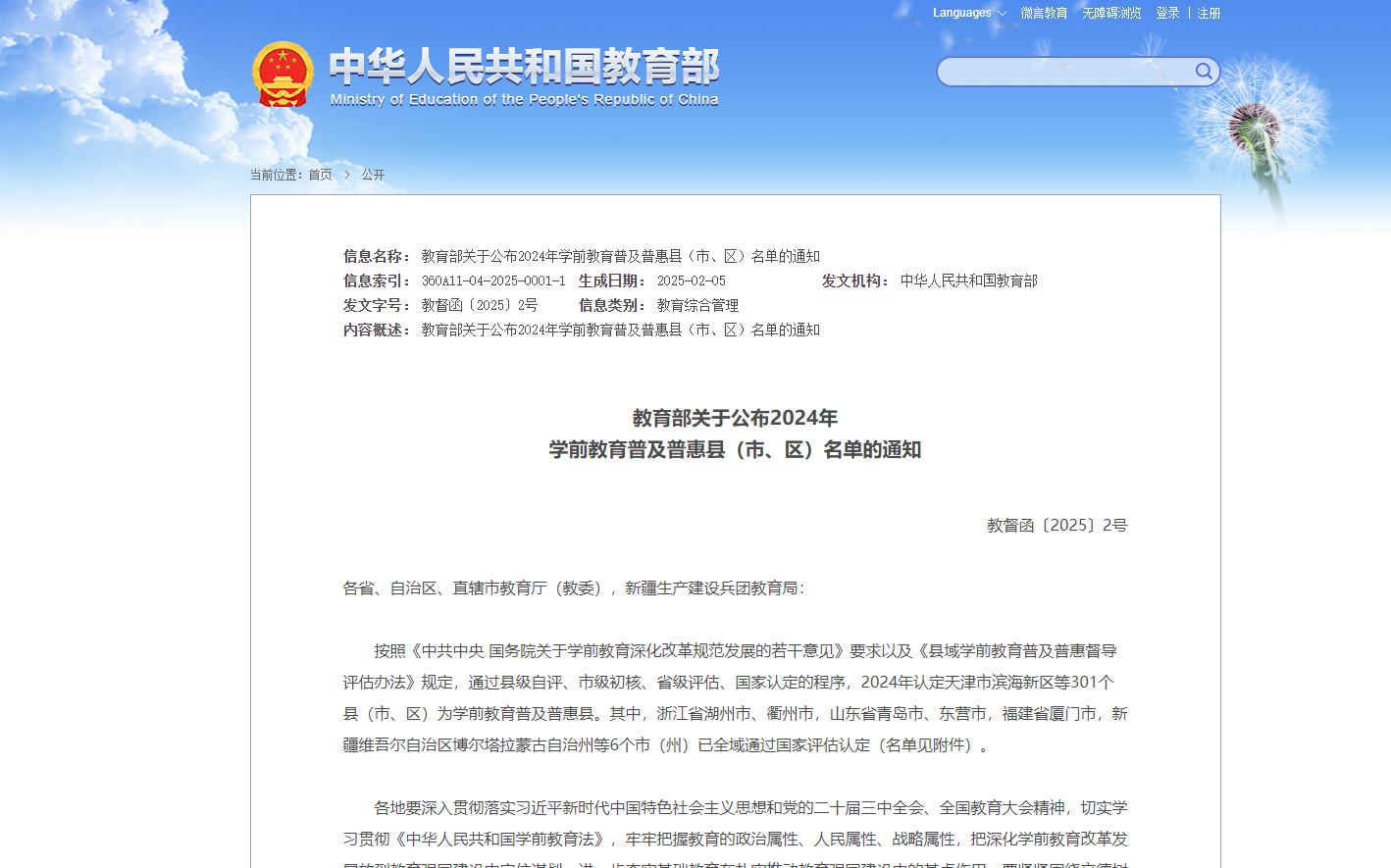Click the 发文机构 value in metadata
This screenshot has height=868, width=1391.
pyautogui.click(x=968, y=281)
